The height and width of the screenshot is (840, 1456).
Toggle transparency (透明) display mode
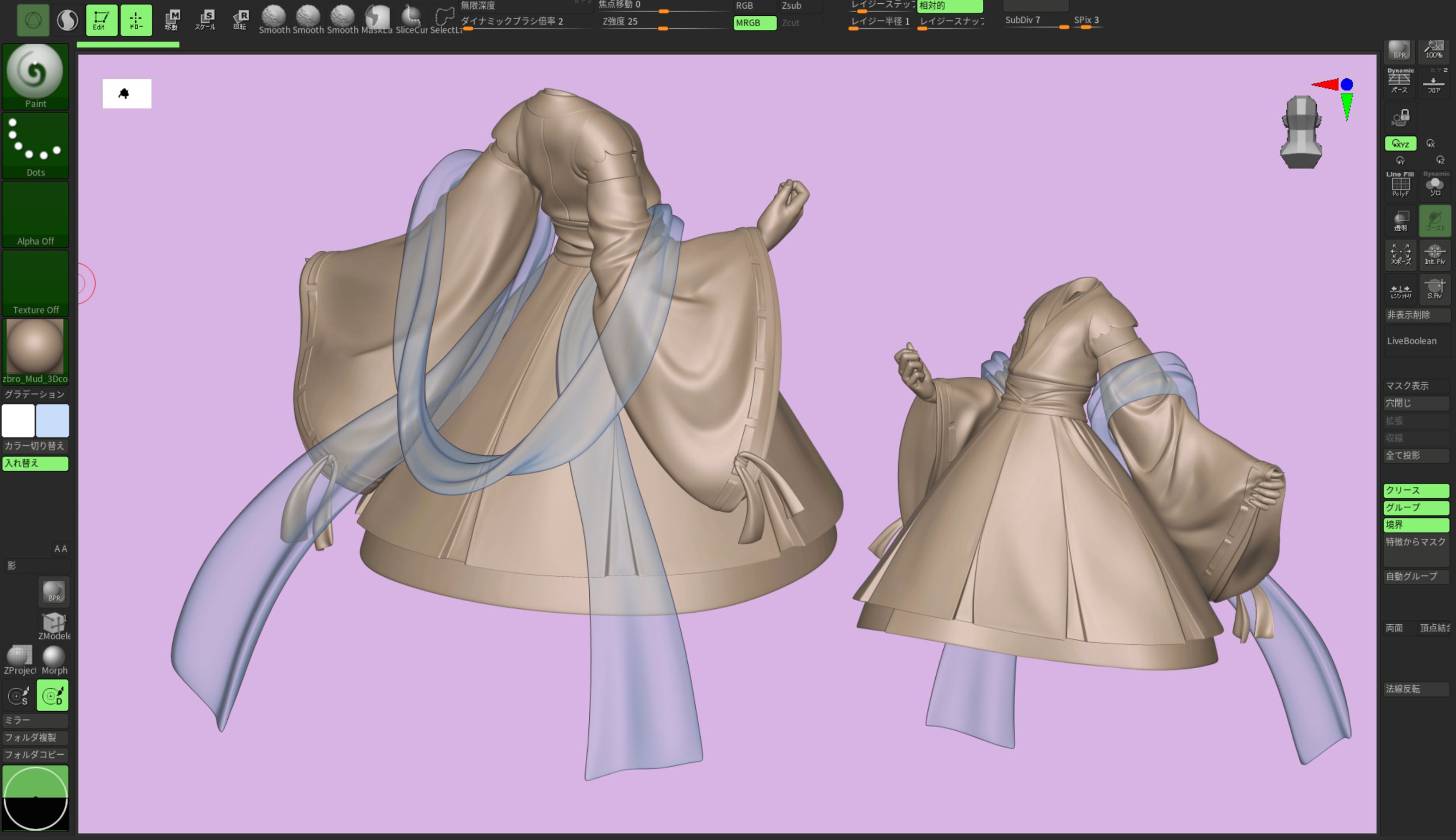(x=1400, y=220)
